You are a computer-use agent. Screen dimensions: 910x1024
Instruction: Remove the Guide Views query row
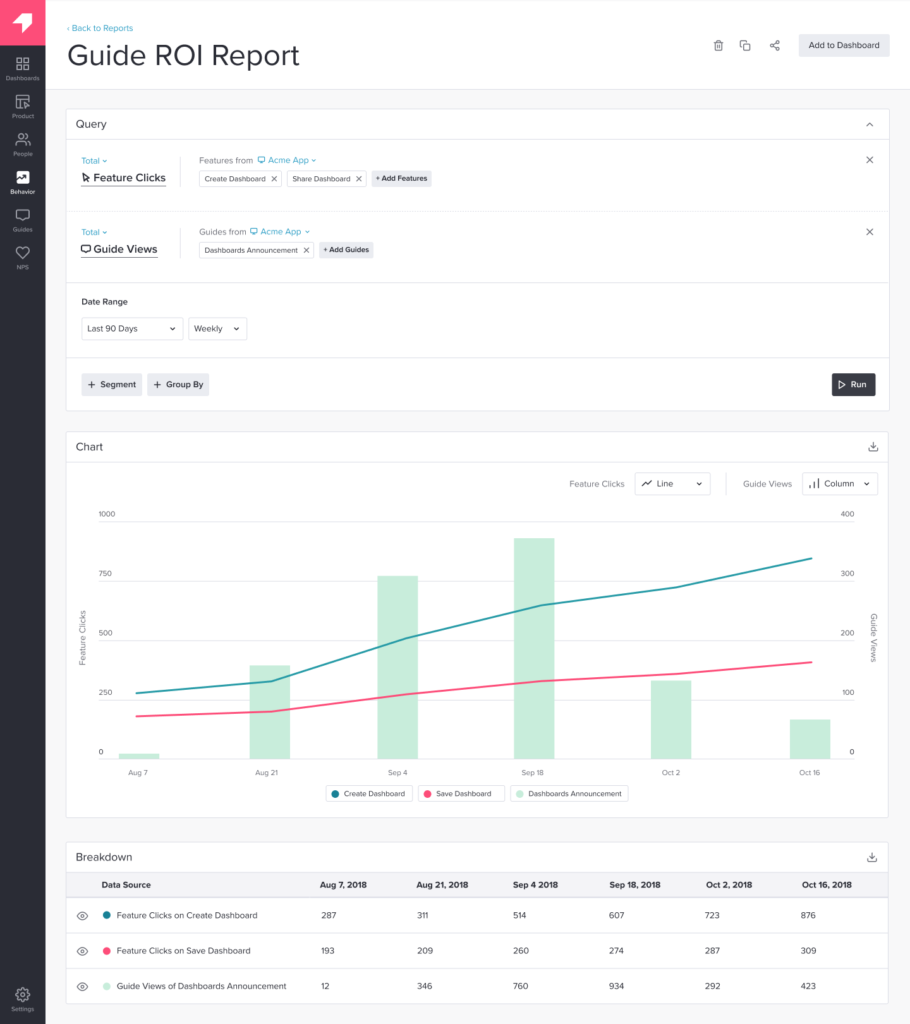tap(869, 232)
